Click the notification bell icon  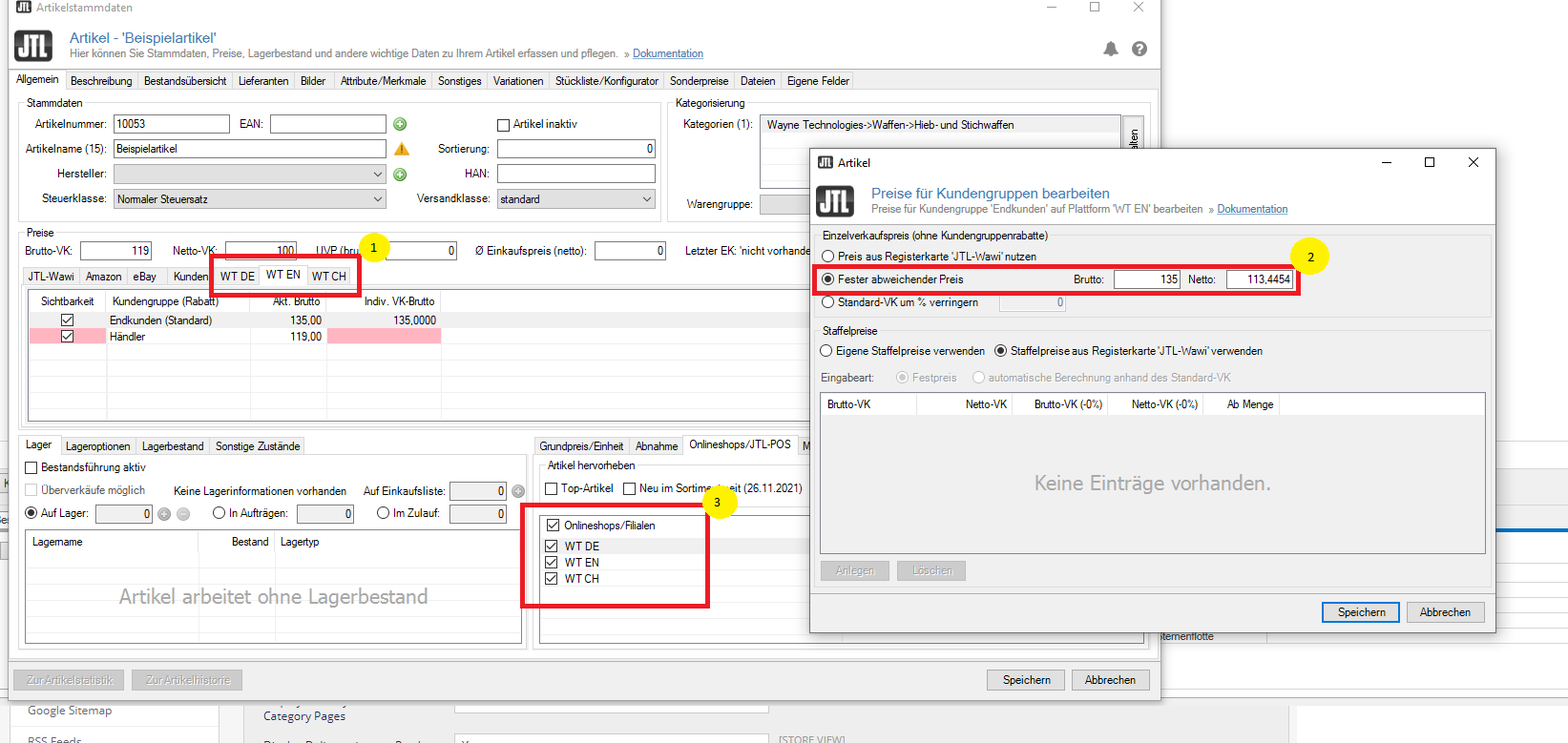click(x=1111, y=49)
